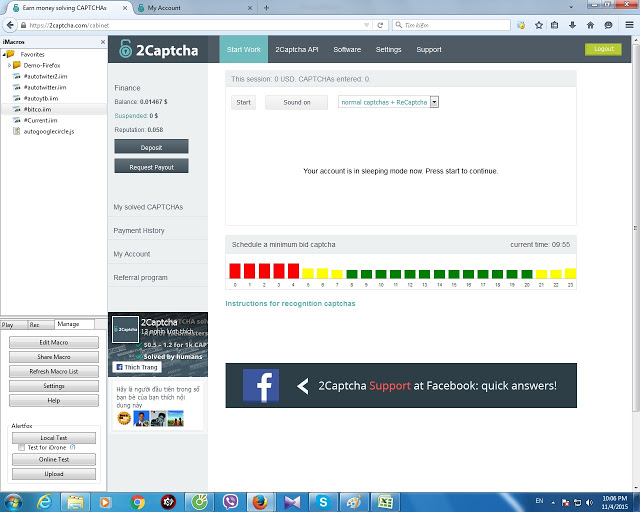This screenshot has width=640, height=512.
Task: Click the Deposit button
Action: pos(151,147)
